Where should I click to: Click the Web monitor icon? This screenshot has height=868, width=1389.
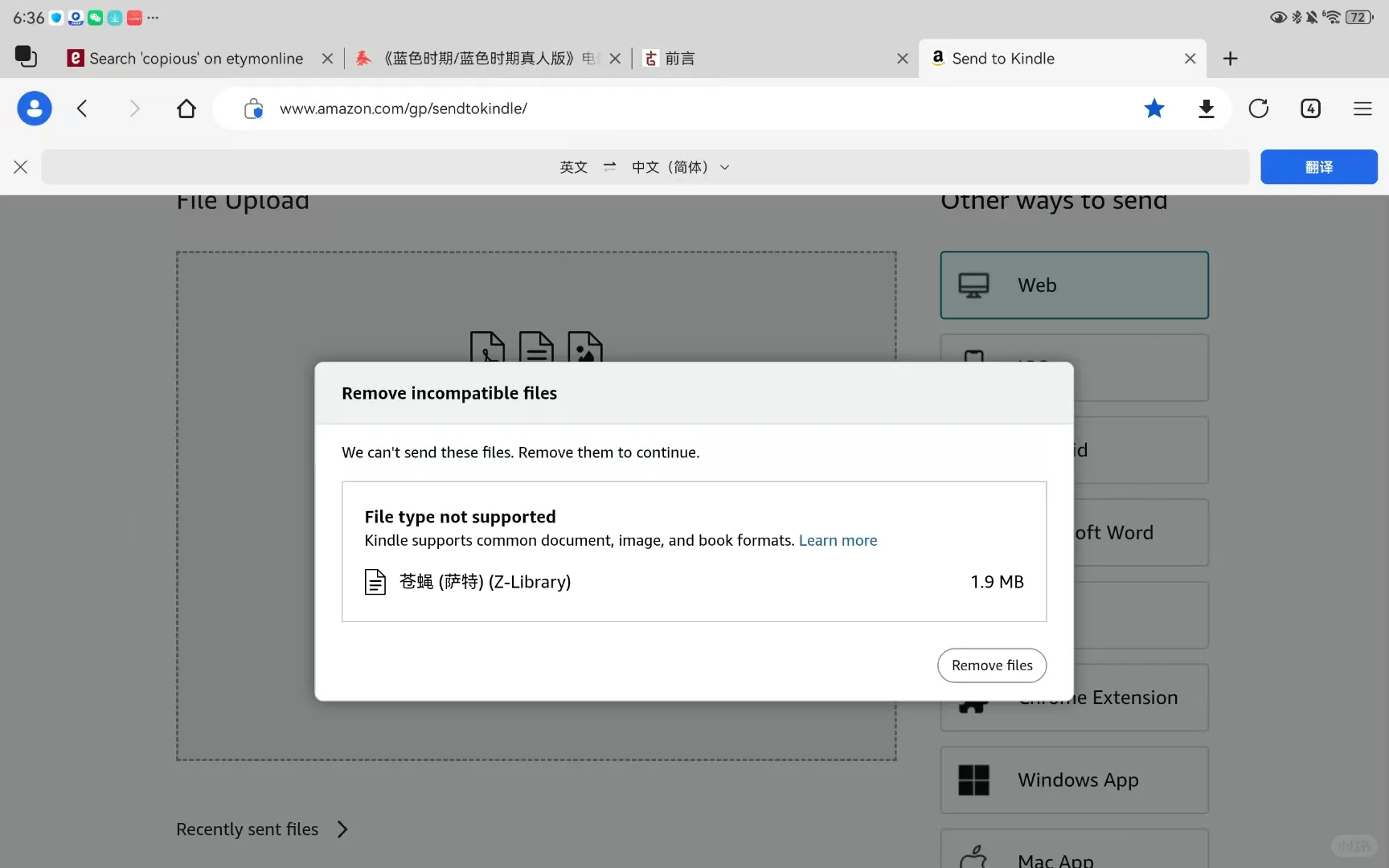(973, 285)
